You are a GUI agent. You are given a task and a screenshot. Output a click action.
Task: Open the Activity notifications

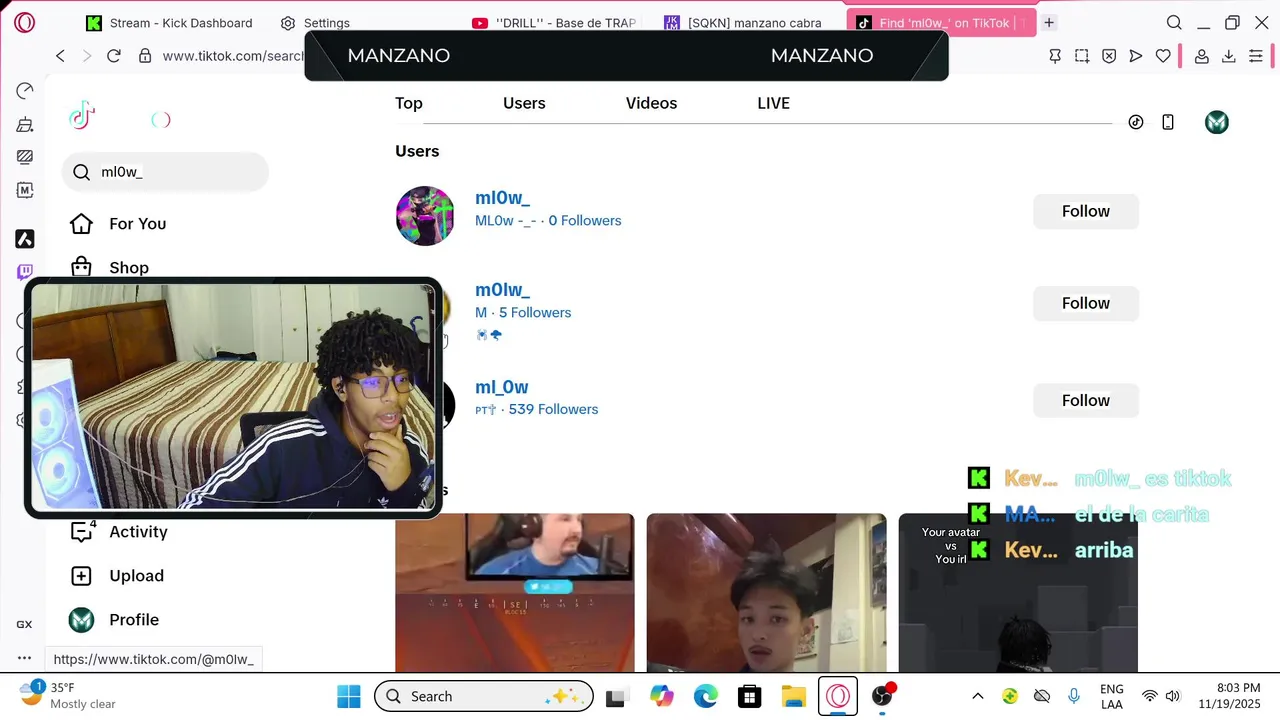(119, 531)
